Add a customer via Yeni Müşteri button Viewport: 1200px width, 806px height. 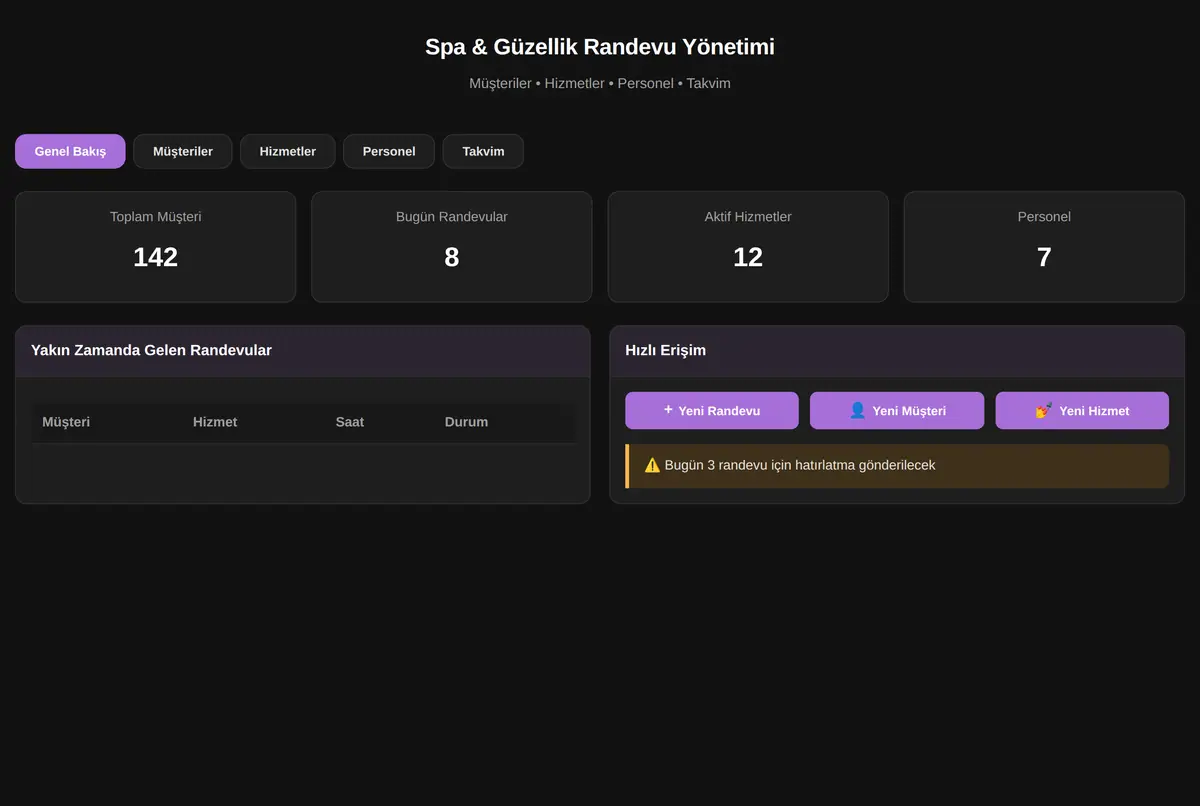click(x=897, y=410)
